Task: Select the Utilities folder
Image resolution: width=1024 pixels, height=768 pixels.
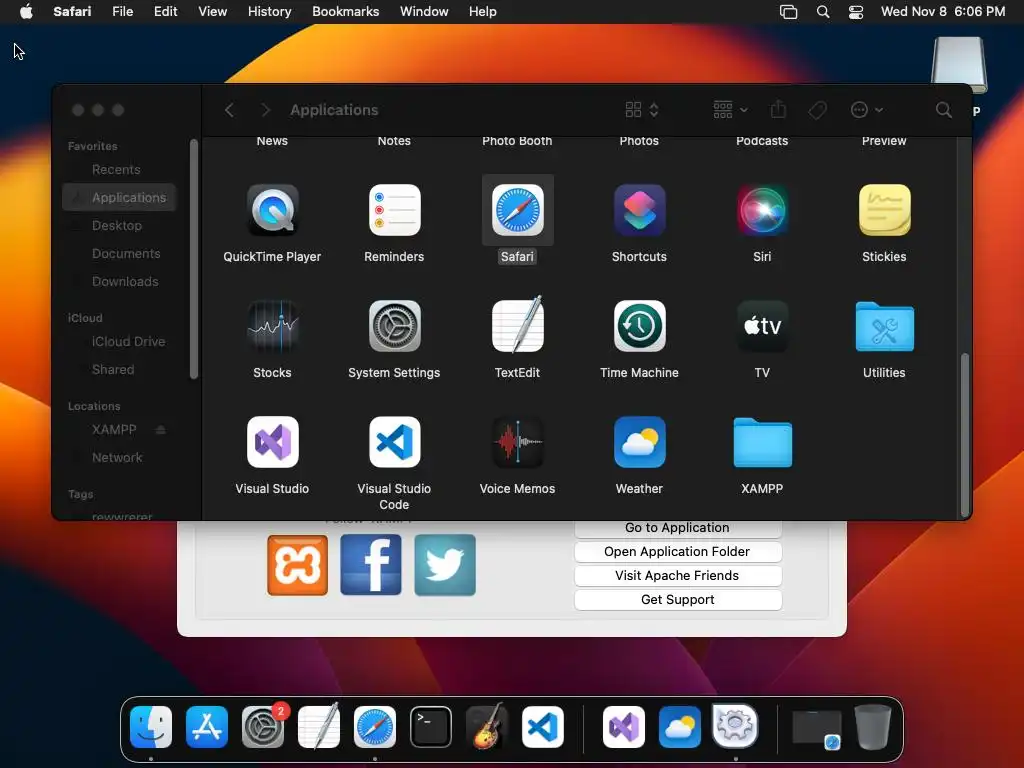Action: pos(884,327)
